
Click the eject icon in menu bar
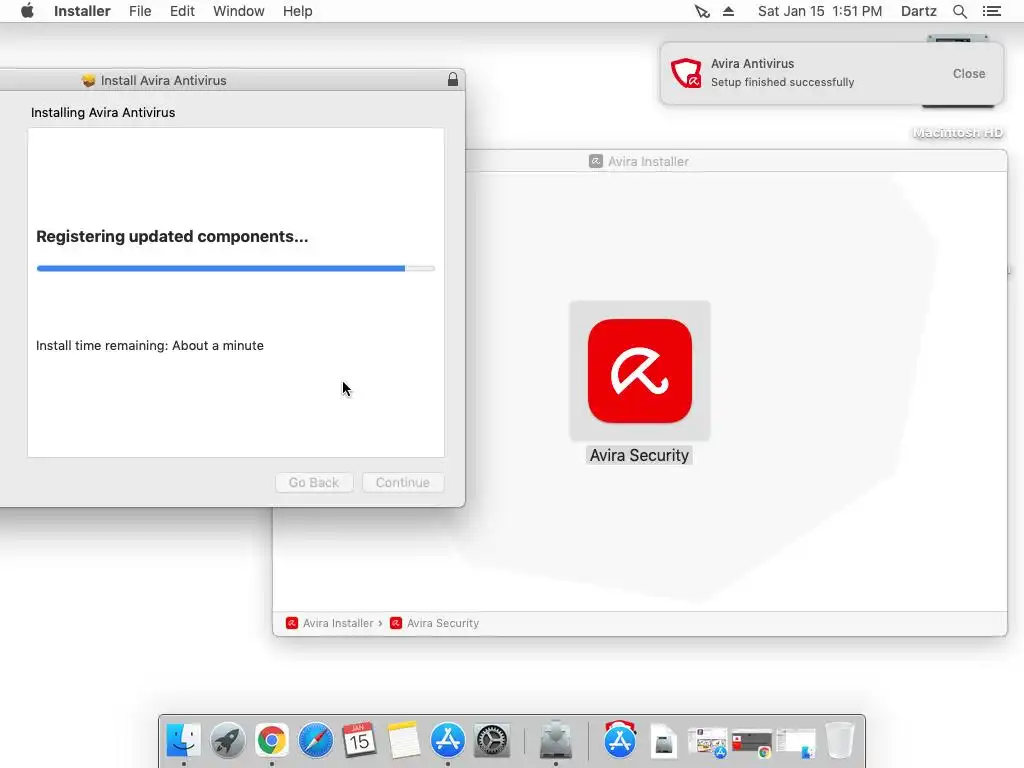pyautogui.click(x=728, y=11)
